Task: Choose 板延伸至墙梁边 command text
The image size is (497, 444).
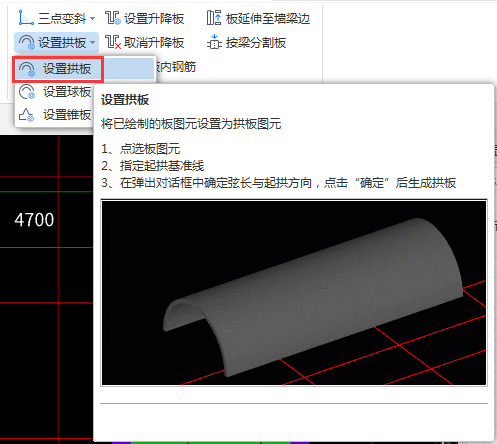Action: pos(268,19)
